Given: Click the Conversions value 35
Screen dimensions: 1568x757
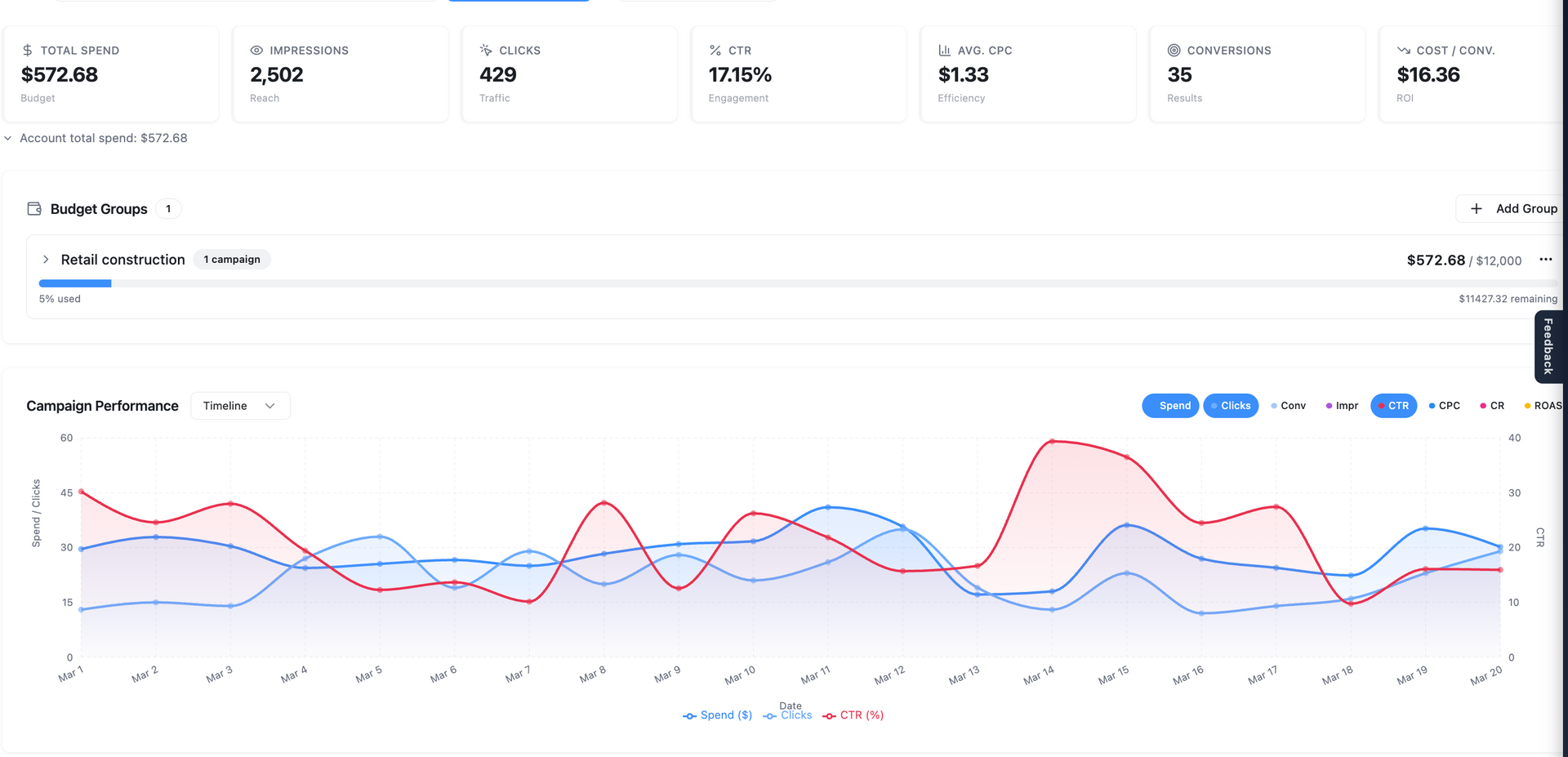Looking at the screenshot, I should tap(1180, 75).
